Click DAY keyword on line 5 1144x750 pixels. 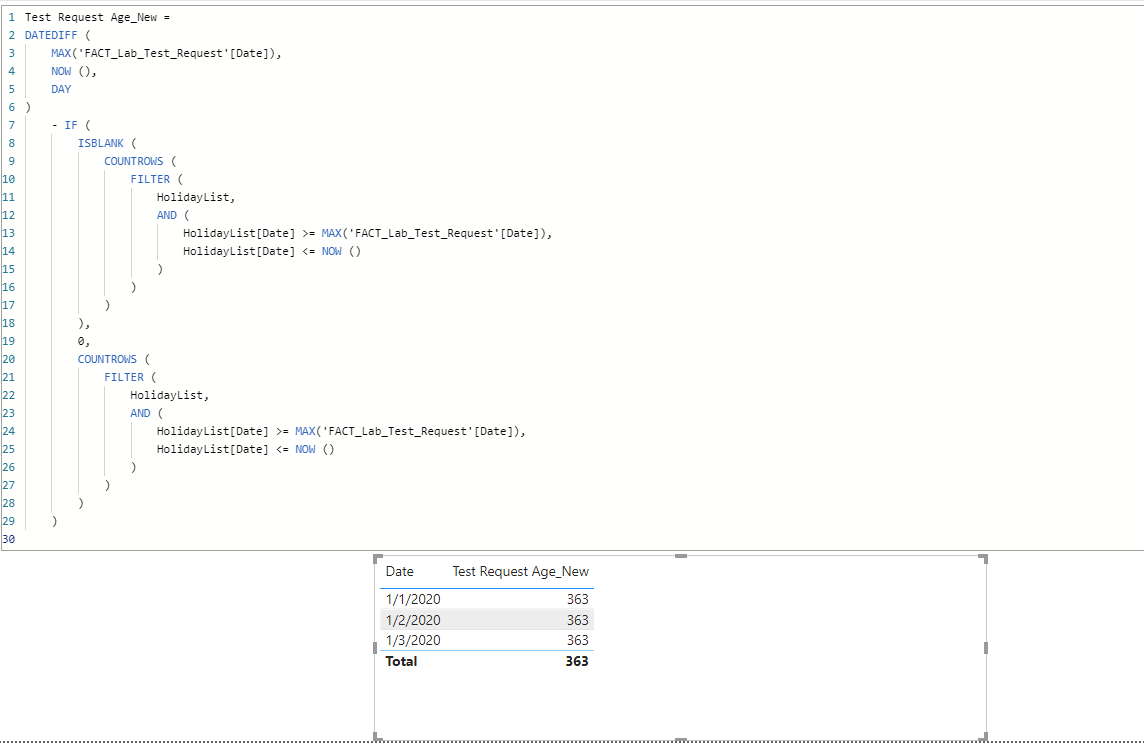pos(61,89)
